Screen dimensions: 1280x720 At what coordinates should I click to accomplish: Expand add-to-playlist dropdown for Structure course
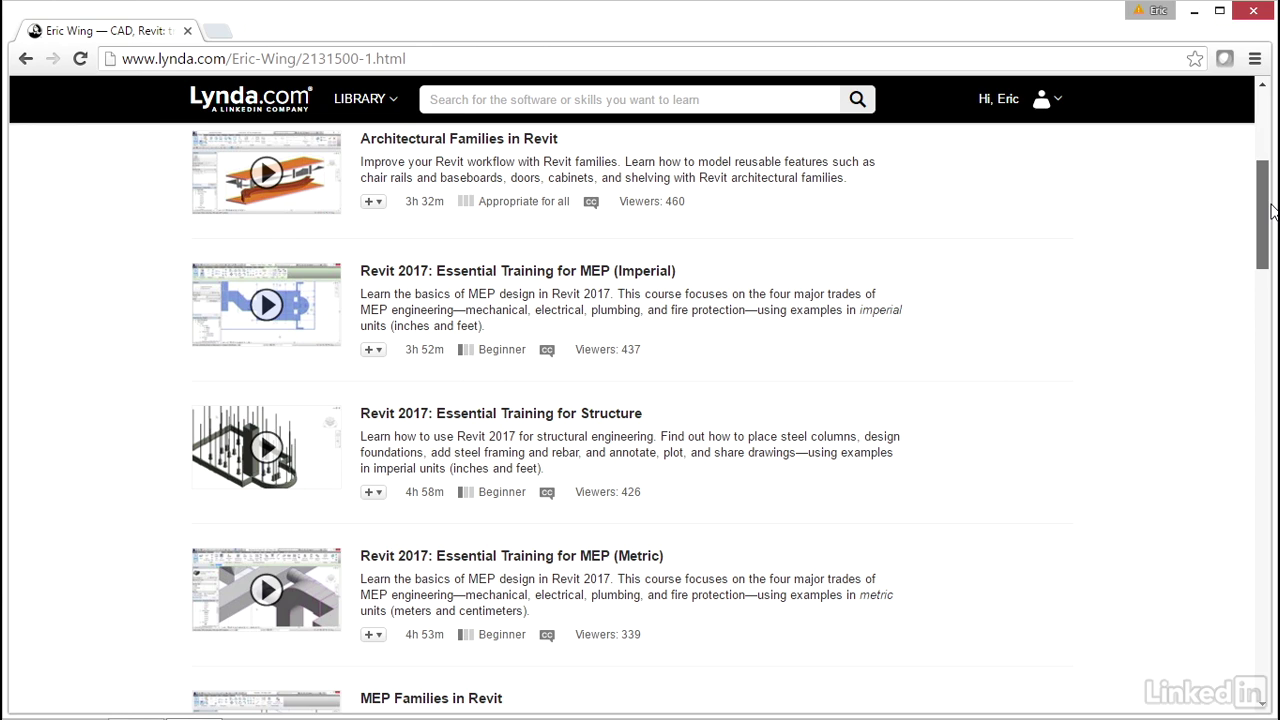(373, 492)
